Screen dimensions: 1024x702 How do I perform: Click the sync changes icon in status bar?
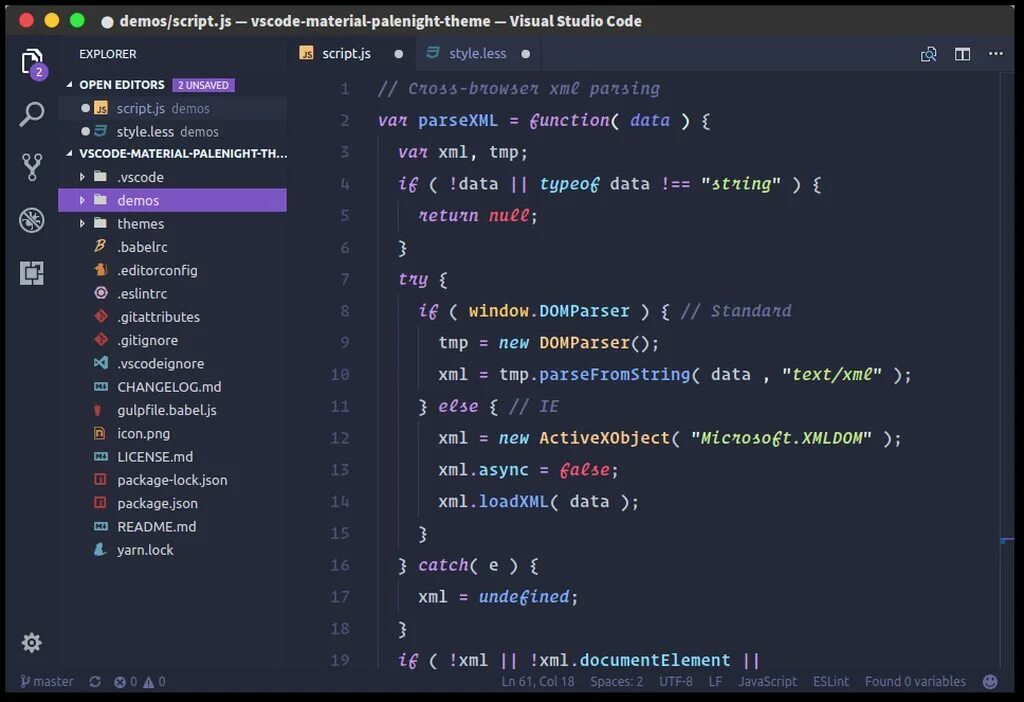point(95,682)
